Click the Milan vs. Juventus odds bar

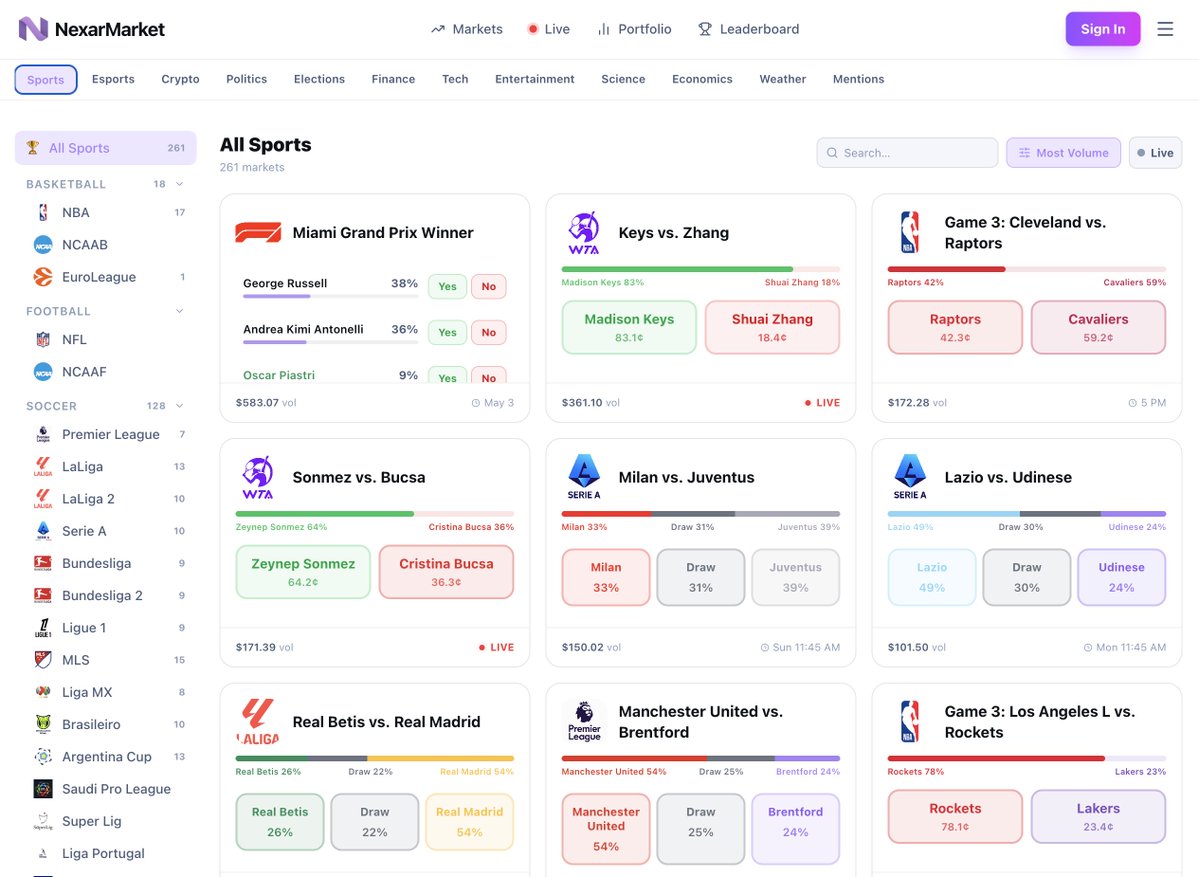click(x=700, y=514)
